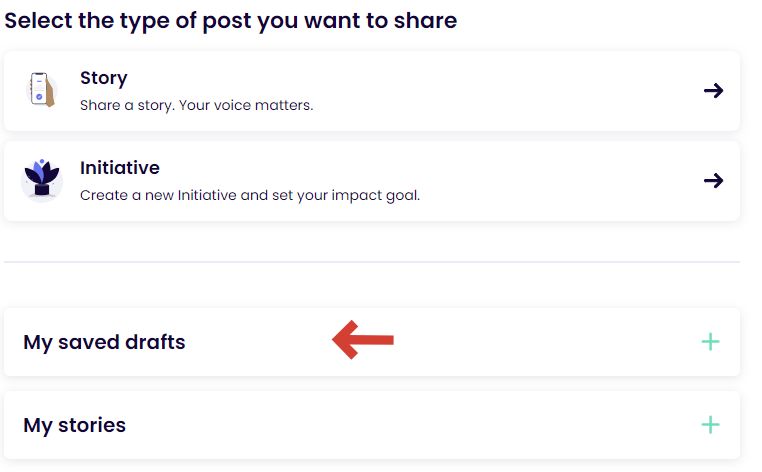
Task: Select the Initiative title text
Action: (120, 168)
